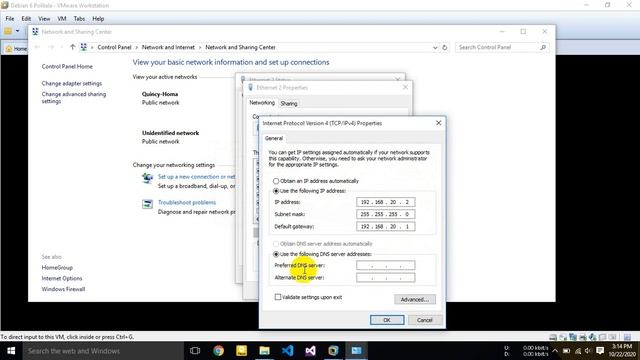Image resolution: width=640 pixels, height=360 pixels.
Task: Open Change advanced sharing settings
Action: point(73,98)
